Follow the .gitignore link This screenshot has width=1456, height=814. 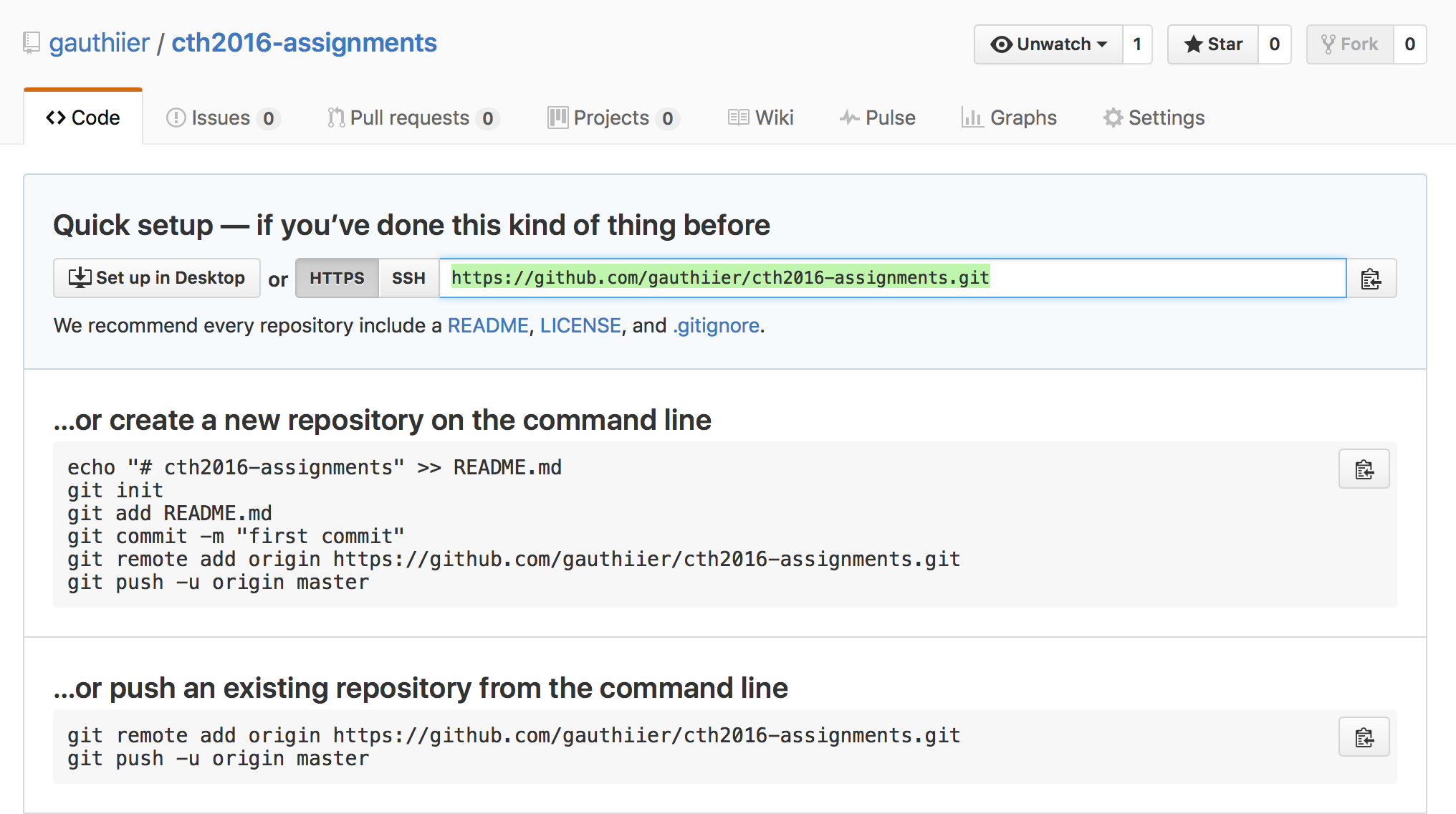716,325
